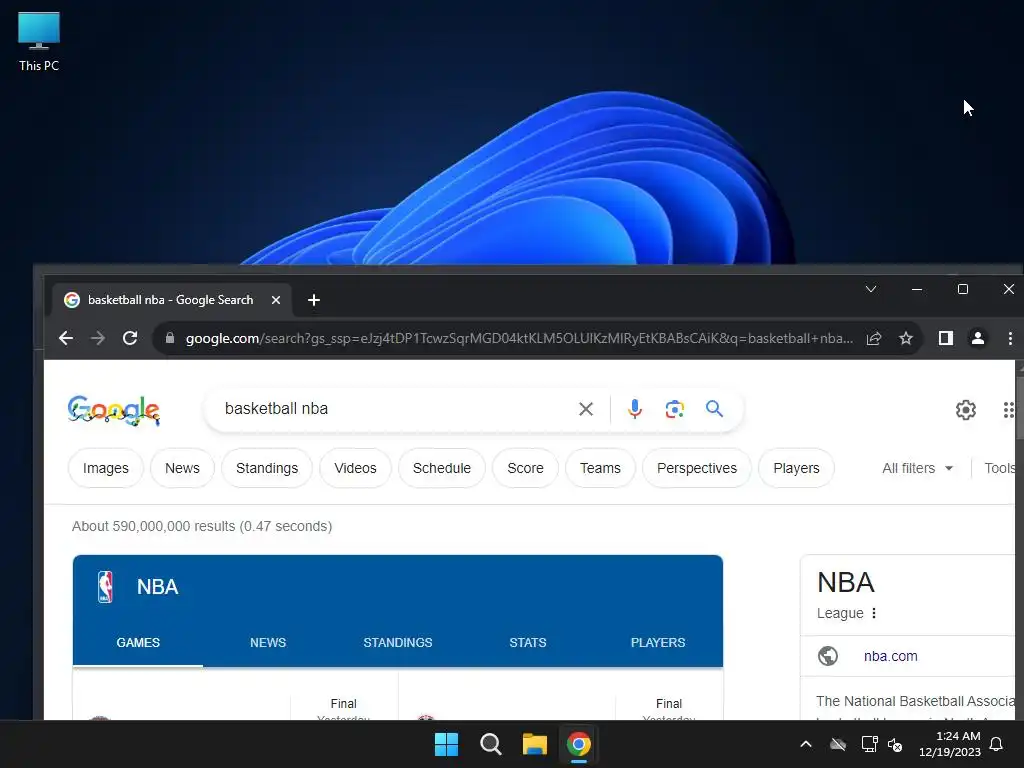Open the clock and date flyout

click(950, 744)
